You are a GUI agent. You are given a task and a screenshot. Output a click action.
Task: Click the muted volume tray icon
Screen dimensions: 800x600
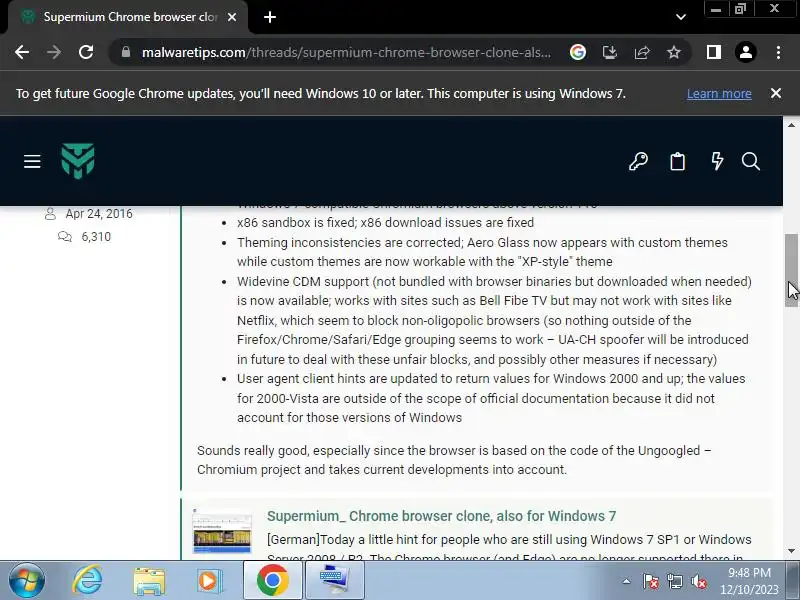point(698,581)
